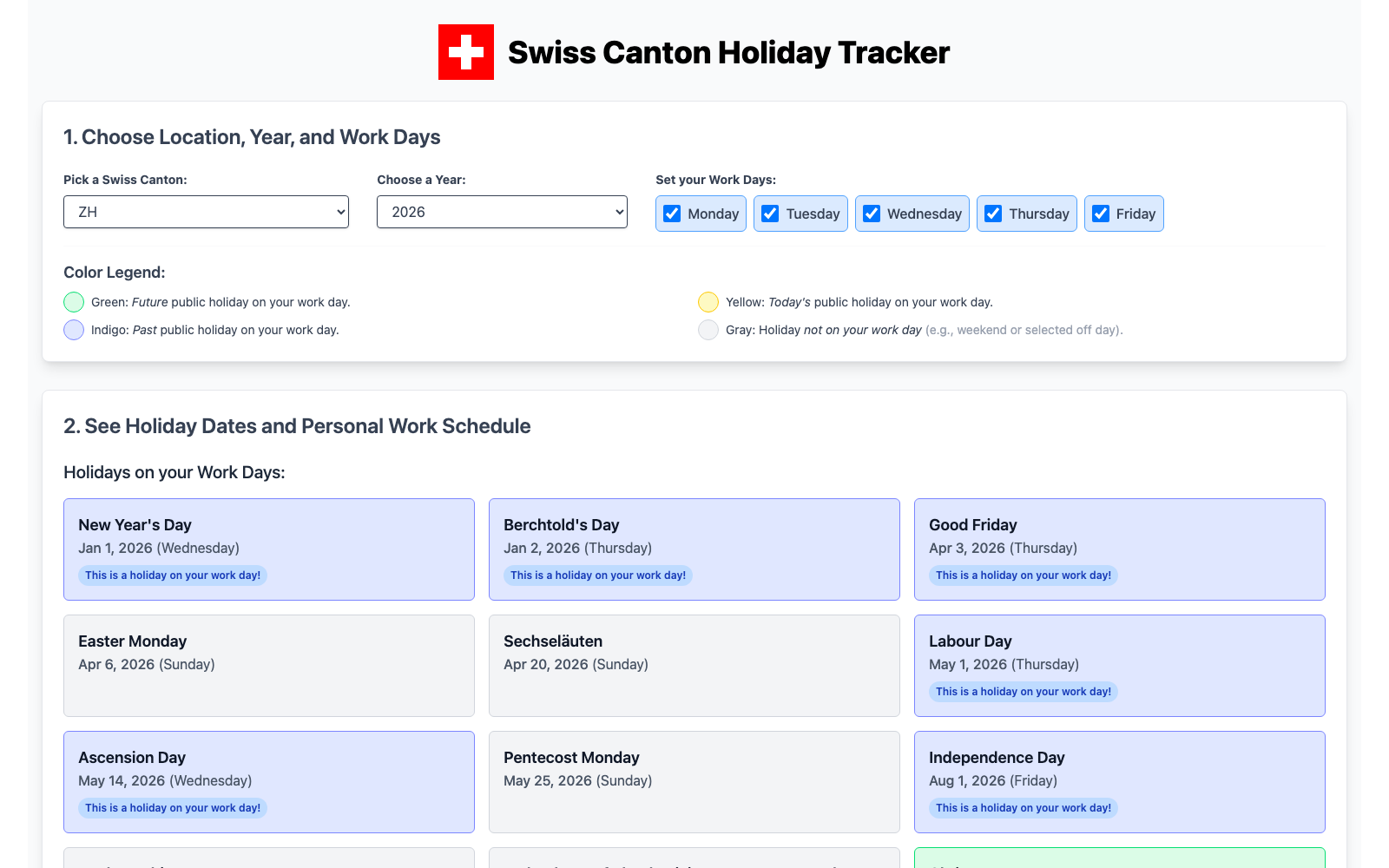Click the yellow Today's holiday legend circle

coord(708,302)
